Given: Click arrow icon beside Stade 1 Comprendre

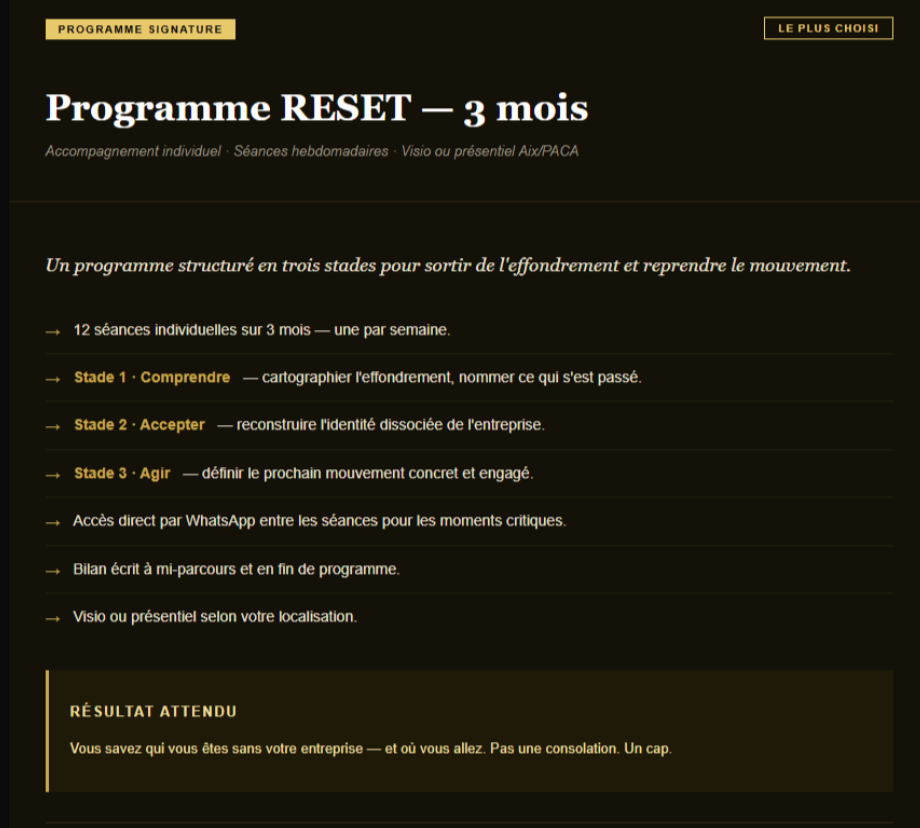Looking at the screenshot, I should click(x=53, y=379).
